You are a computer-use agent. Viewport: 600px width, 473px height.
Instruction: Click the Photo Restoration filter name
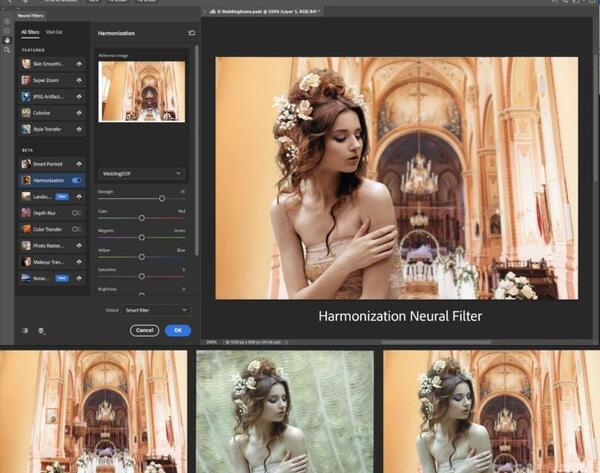click(48, 245)
